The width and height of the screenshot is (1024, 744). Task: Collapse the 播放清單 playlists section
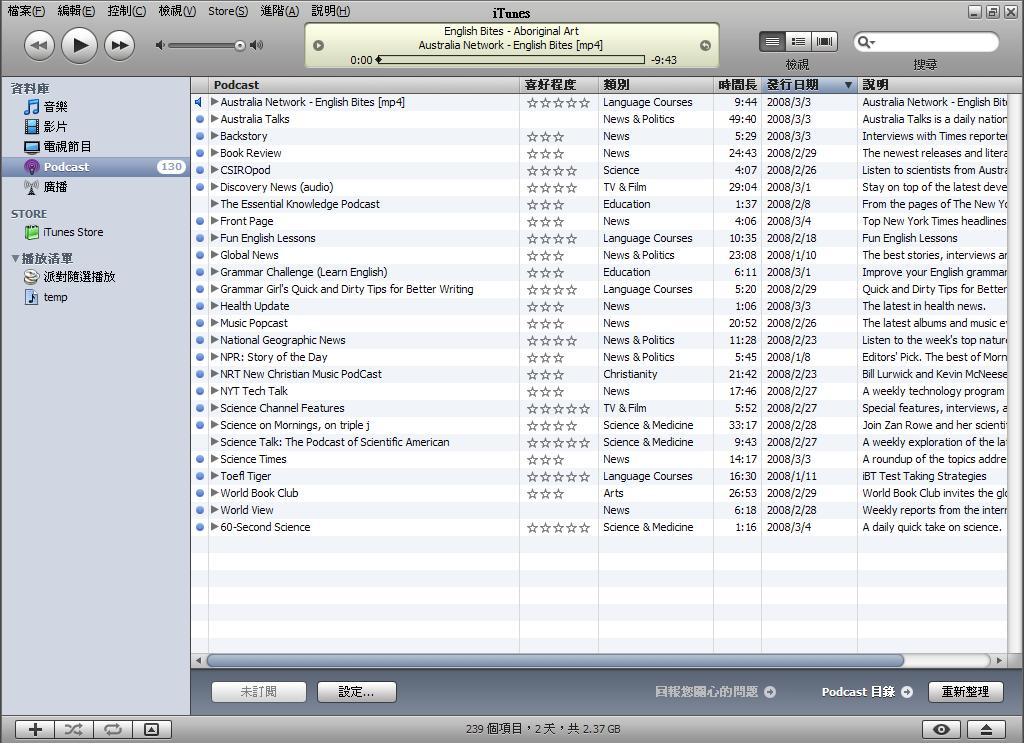15,258
